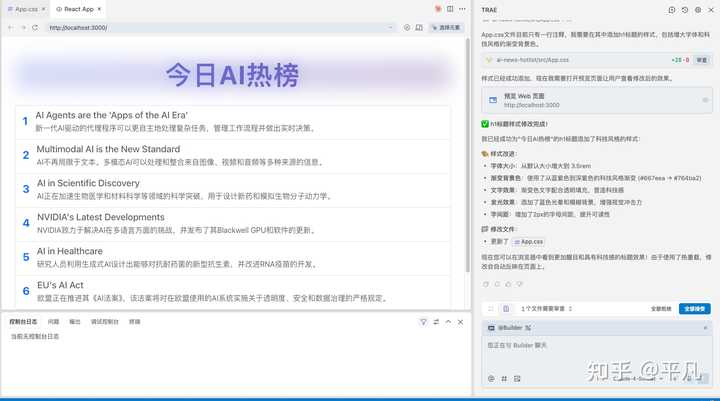Click 全部拒绝 to reject all changes
Viewport: 720px width, 401px height.
pyautogui.click(x=661, y=309)
